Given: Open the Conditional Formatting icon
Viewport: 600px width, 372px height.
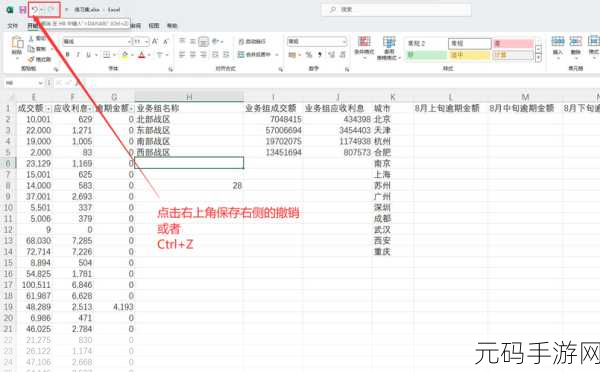Looking at the screenshot, I should pyautogui.click(x=364, y=41).
